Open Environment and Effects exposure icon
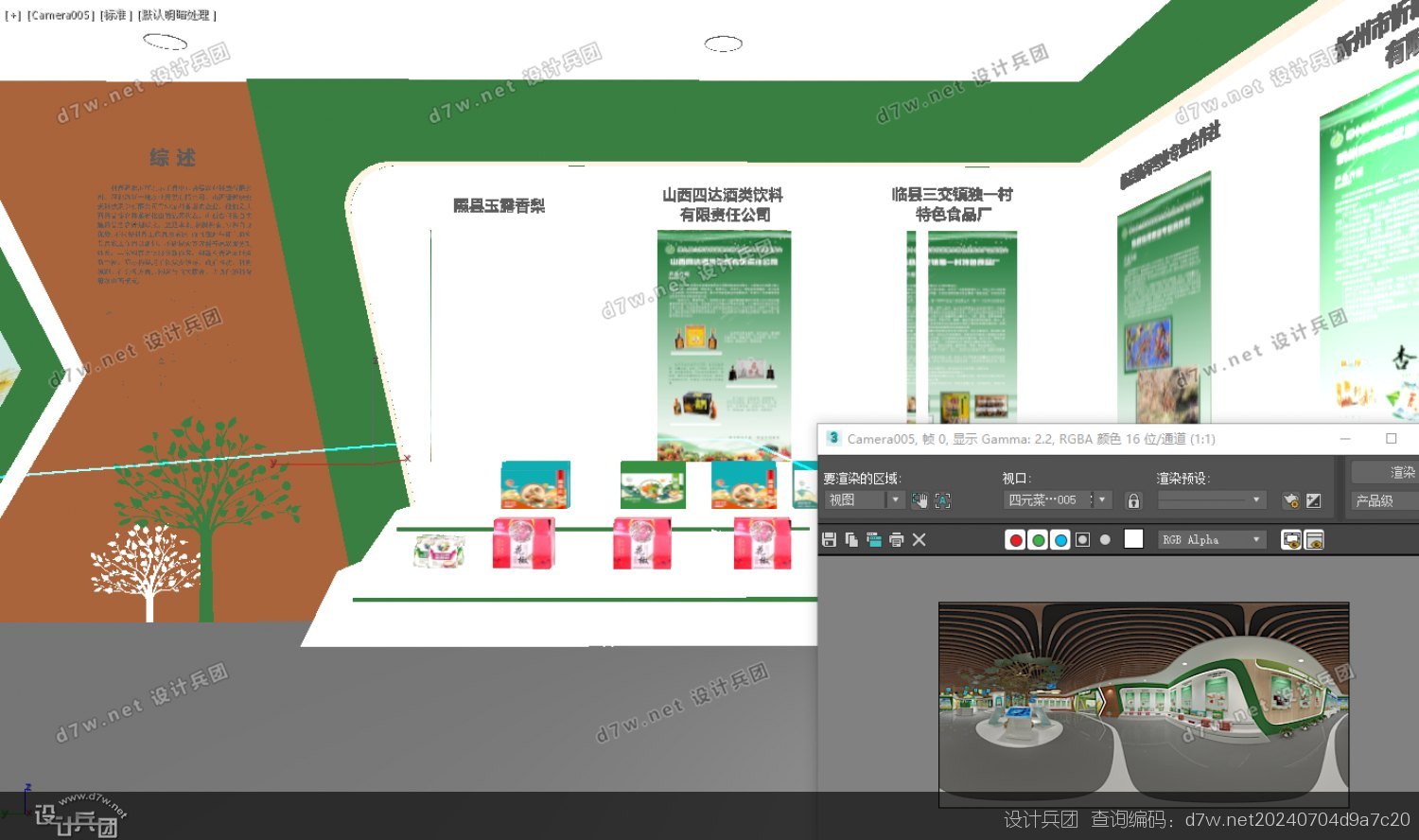 point(1314,500)
